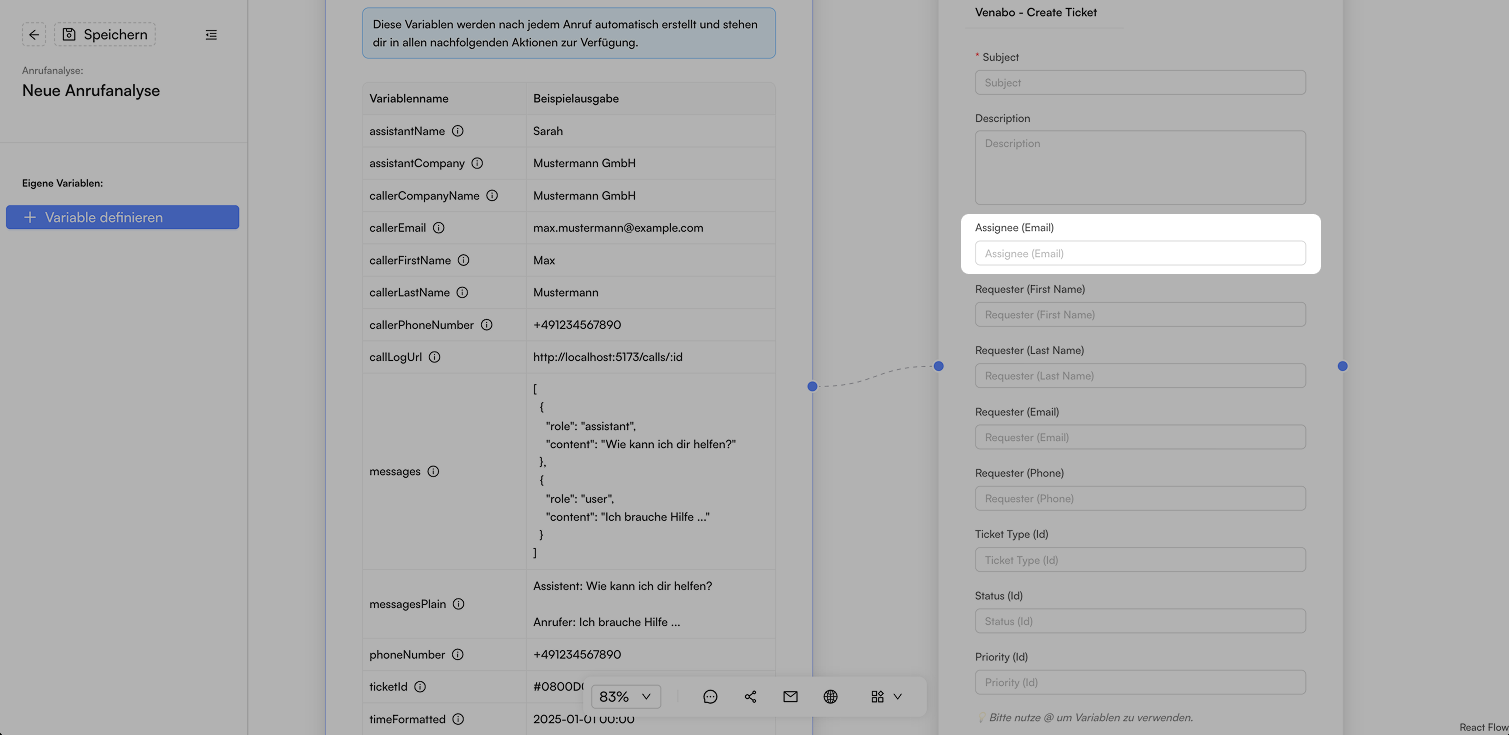Focus the Requester (Email) input field

[x=1140, y=437]
